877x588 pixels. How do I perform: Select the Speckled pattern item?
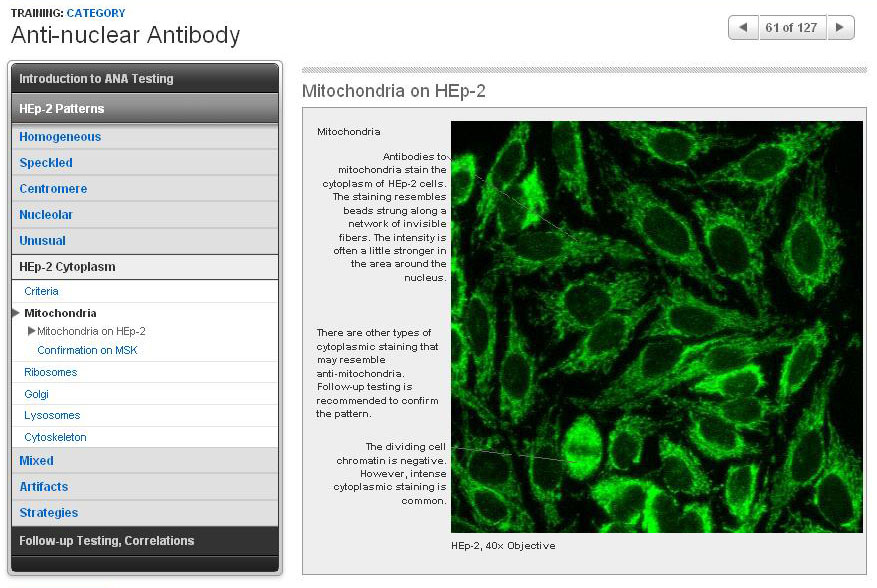tap(46, 163)
